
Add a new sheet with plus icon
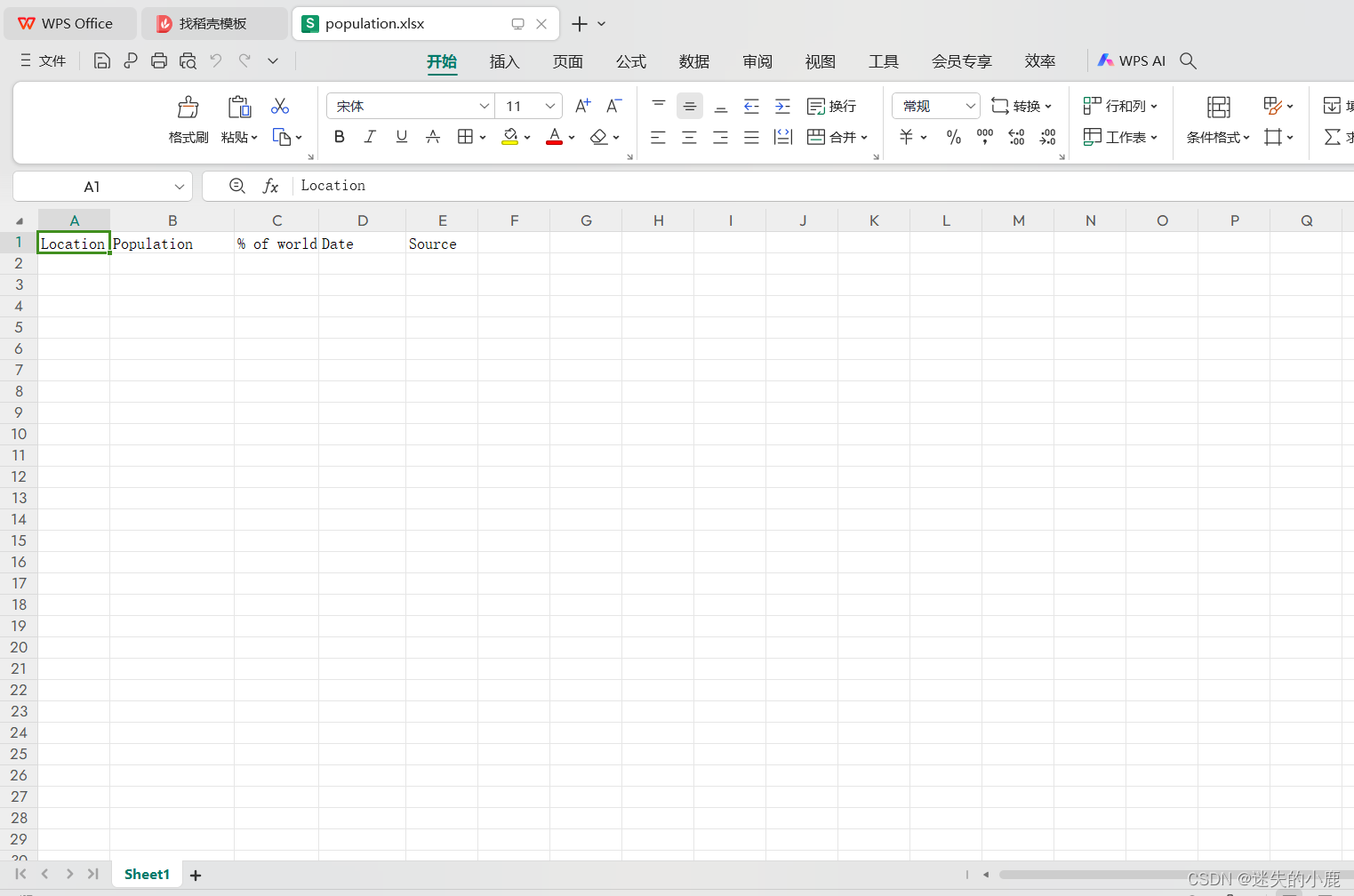(x=196, y=876)
